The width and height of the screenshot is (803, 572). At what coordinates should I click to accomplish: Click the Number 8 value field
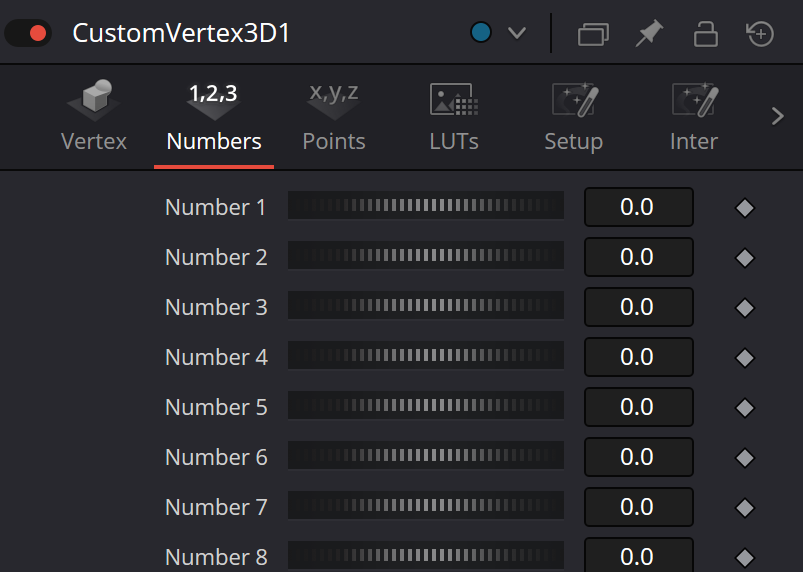point(639,555)
